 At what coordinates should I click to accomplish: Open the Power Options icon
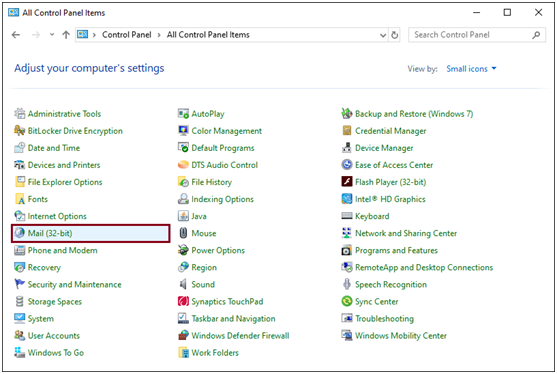[x=183, y=250]
